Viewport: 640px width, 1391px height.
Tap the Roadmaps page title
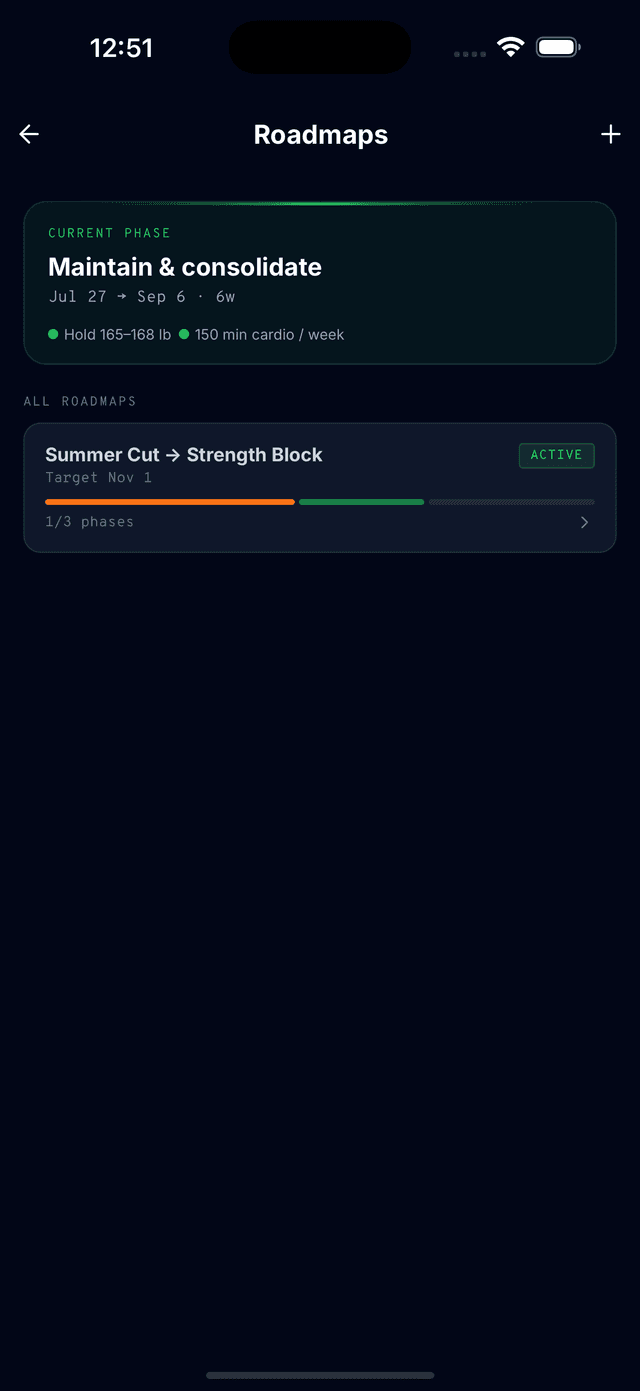click(x=321, y=135)
